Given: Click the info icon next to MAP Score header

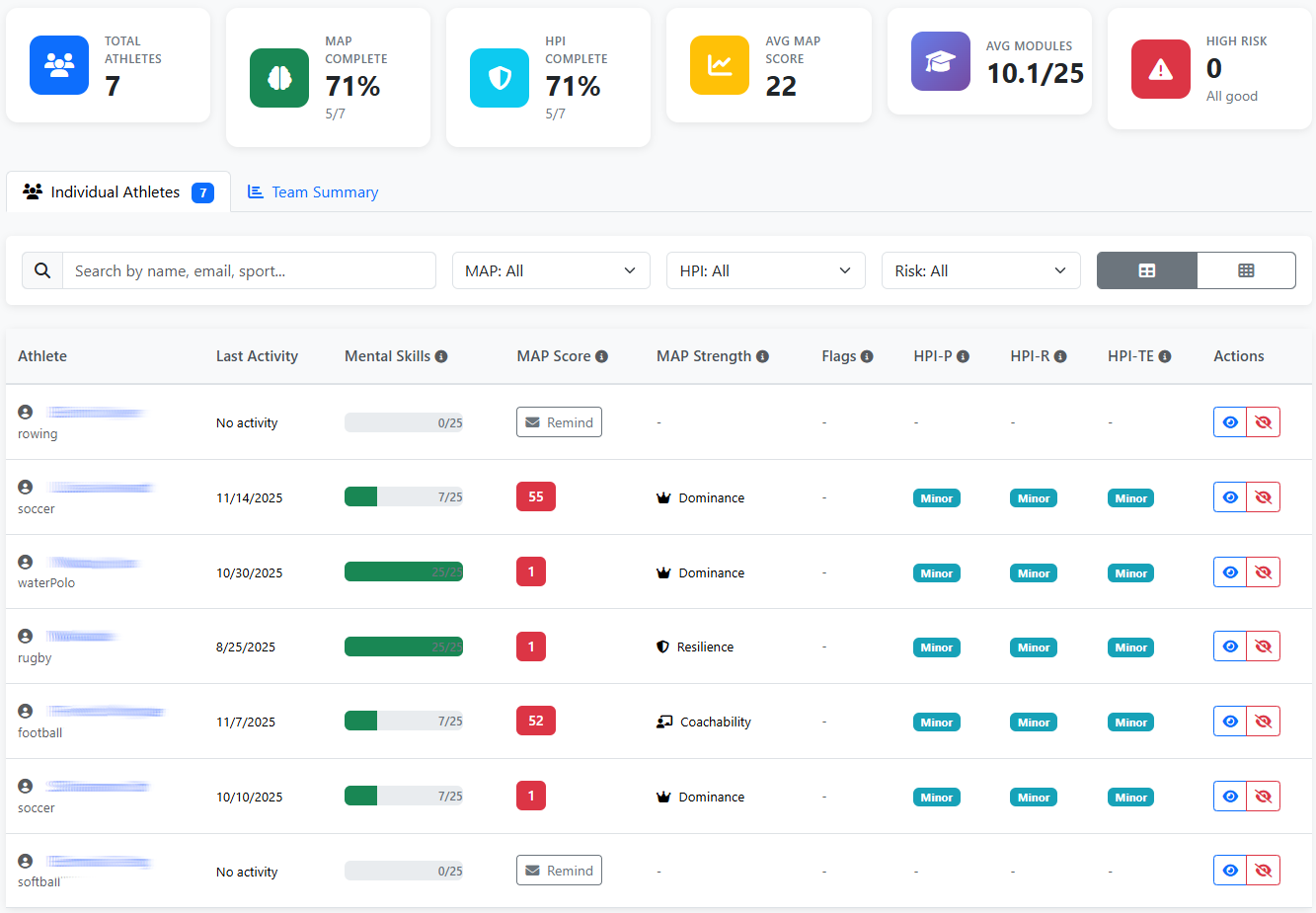Looking at the screenshot, I should click(x=602, y=355).
